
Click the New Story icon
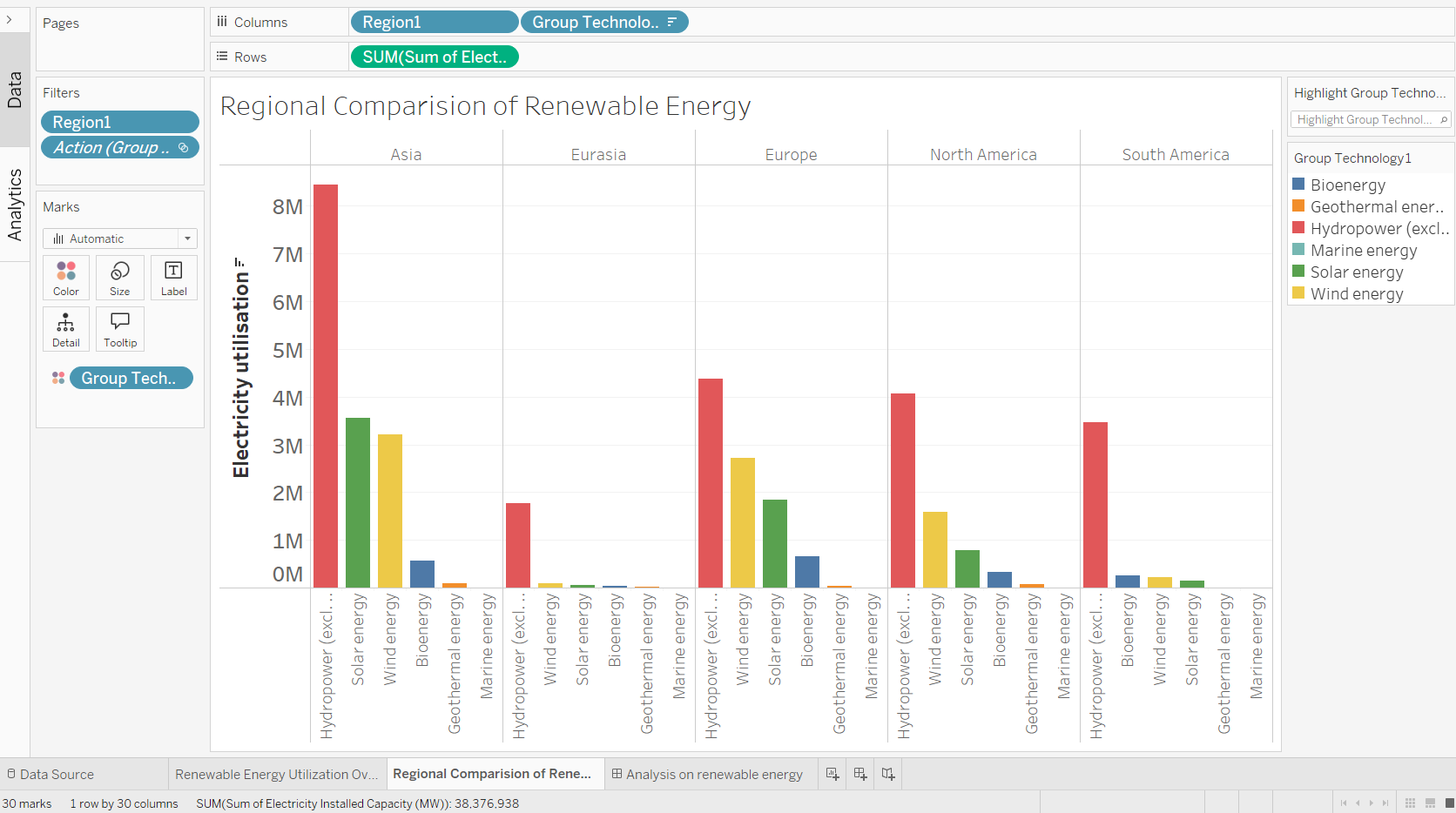click(x=888, y=774)
